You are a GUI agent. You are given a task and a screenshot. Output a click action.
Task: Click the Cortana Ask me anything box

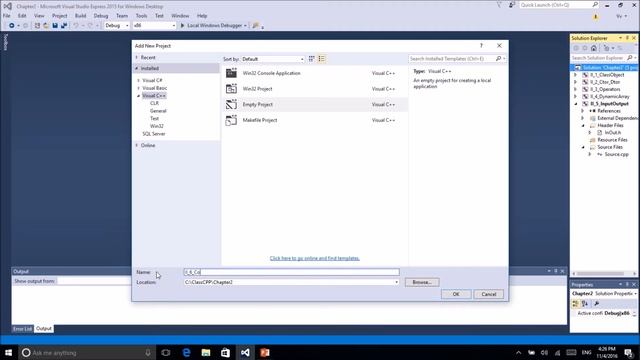click(87, 353)
